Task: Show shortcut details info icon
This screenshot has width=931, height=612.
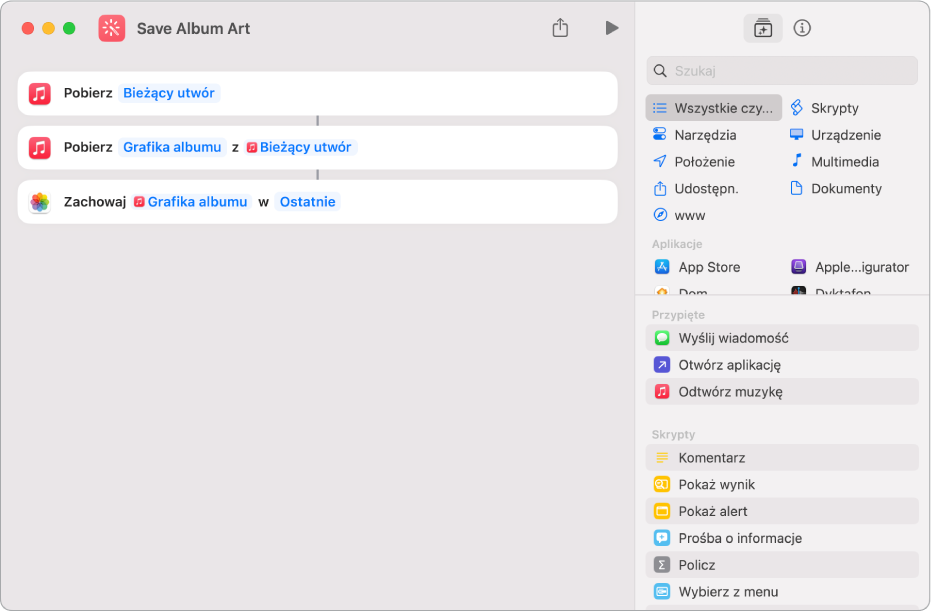Action: (802, 28)
